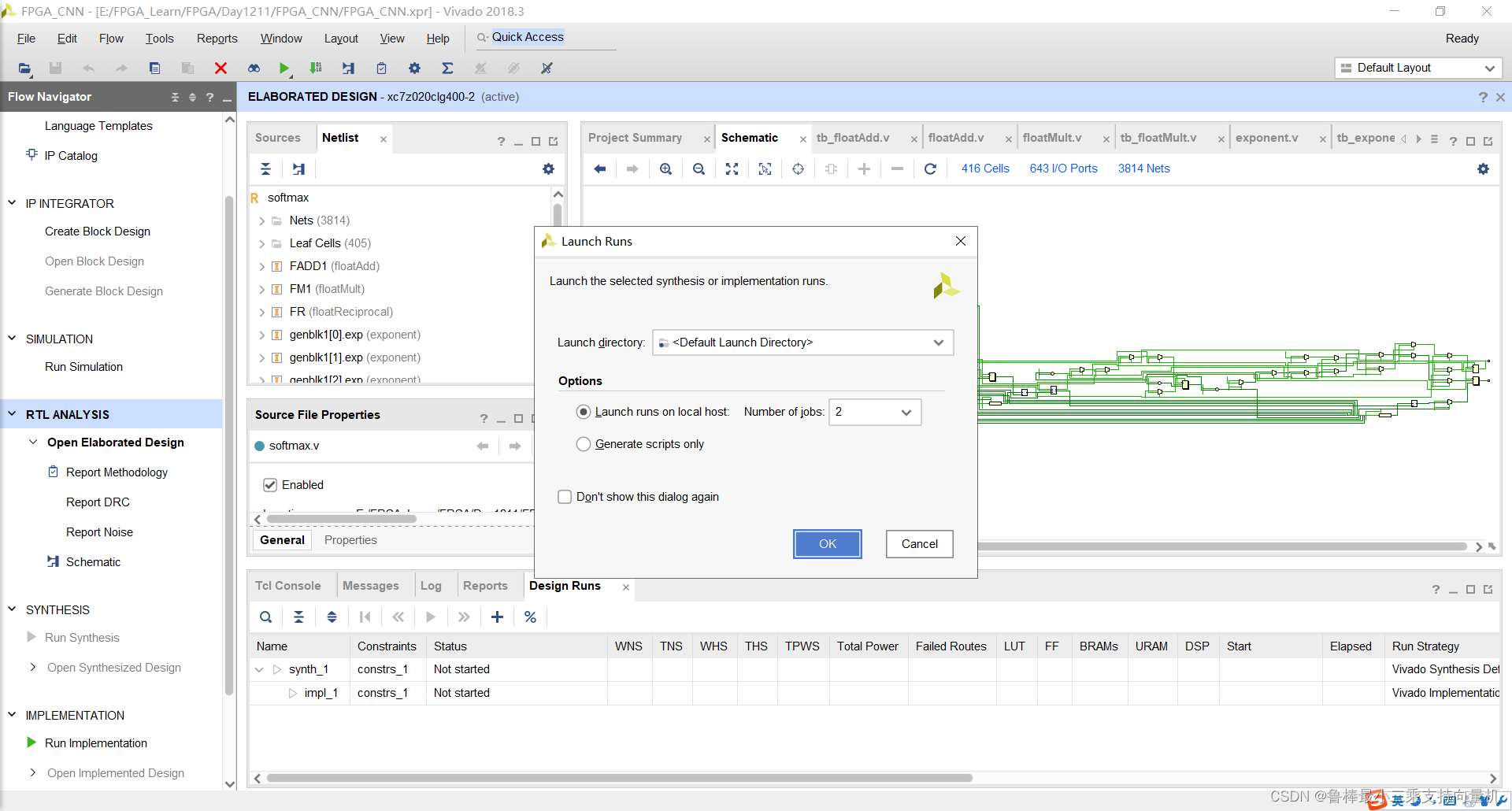Switch to the Tcl Console tab
1512x811 pixels.
[288, 586]
